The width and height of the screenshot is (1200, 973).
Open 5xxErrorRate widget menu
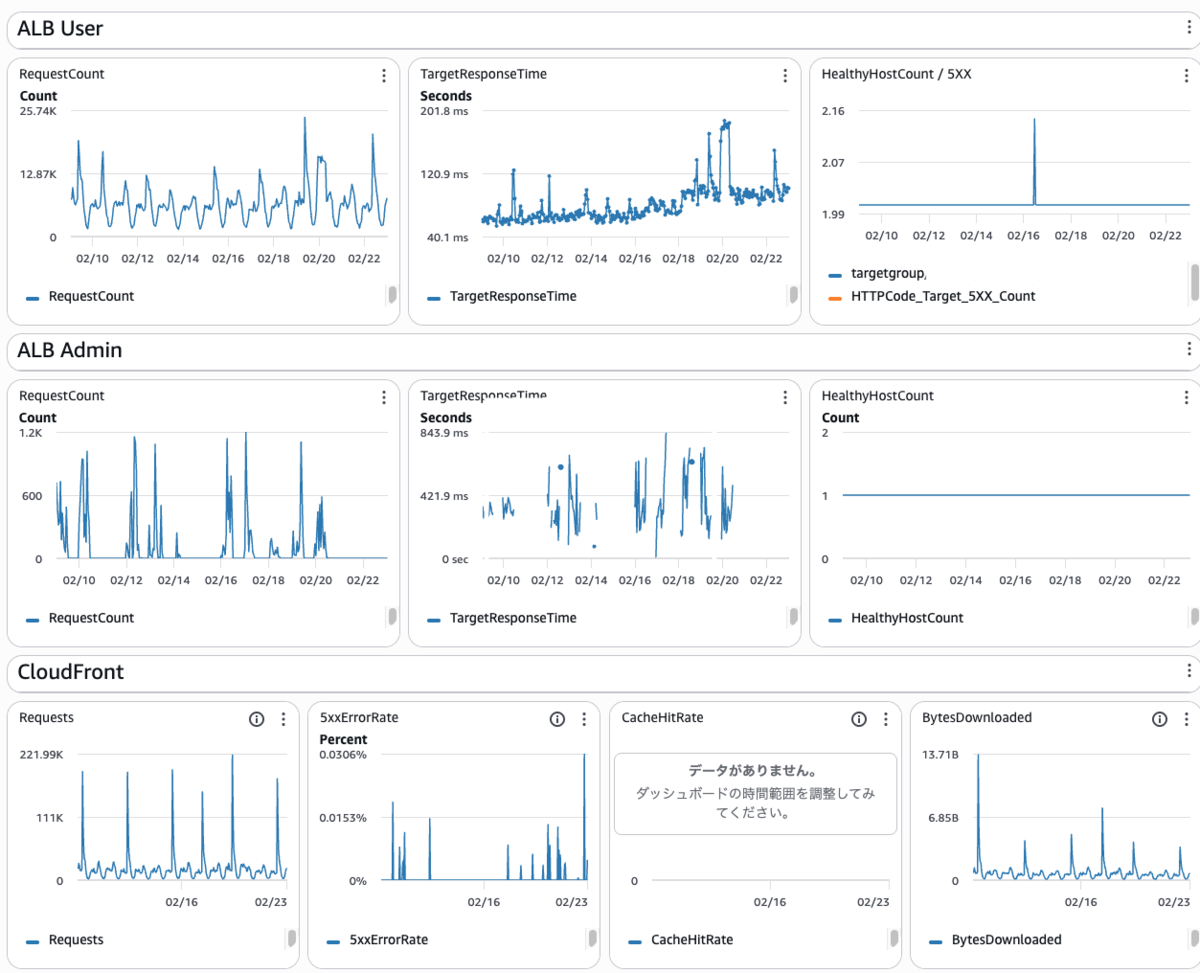click(585, 719)
